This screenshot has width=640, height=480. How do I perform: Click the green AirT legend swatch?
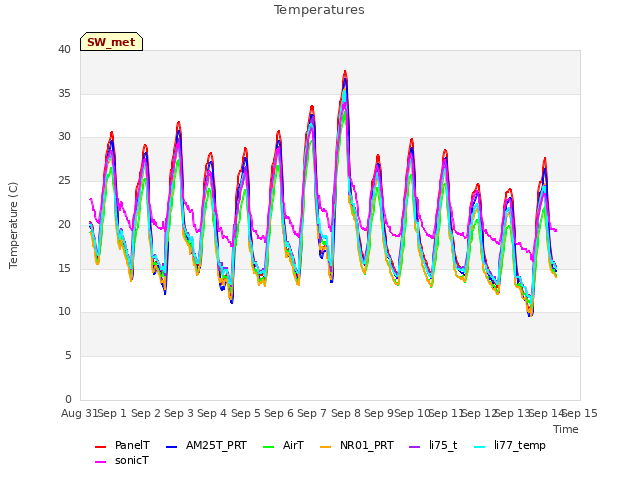point(269,447)
